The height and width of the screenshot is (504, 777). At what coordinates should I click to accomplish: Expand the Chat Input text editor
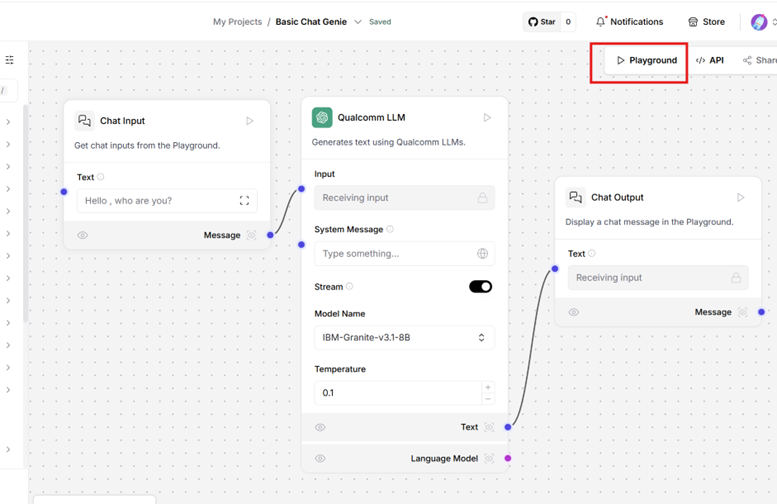pos(244,201)
